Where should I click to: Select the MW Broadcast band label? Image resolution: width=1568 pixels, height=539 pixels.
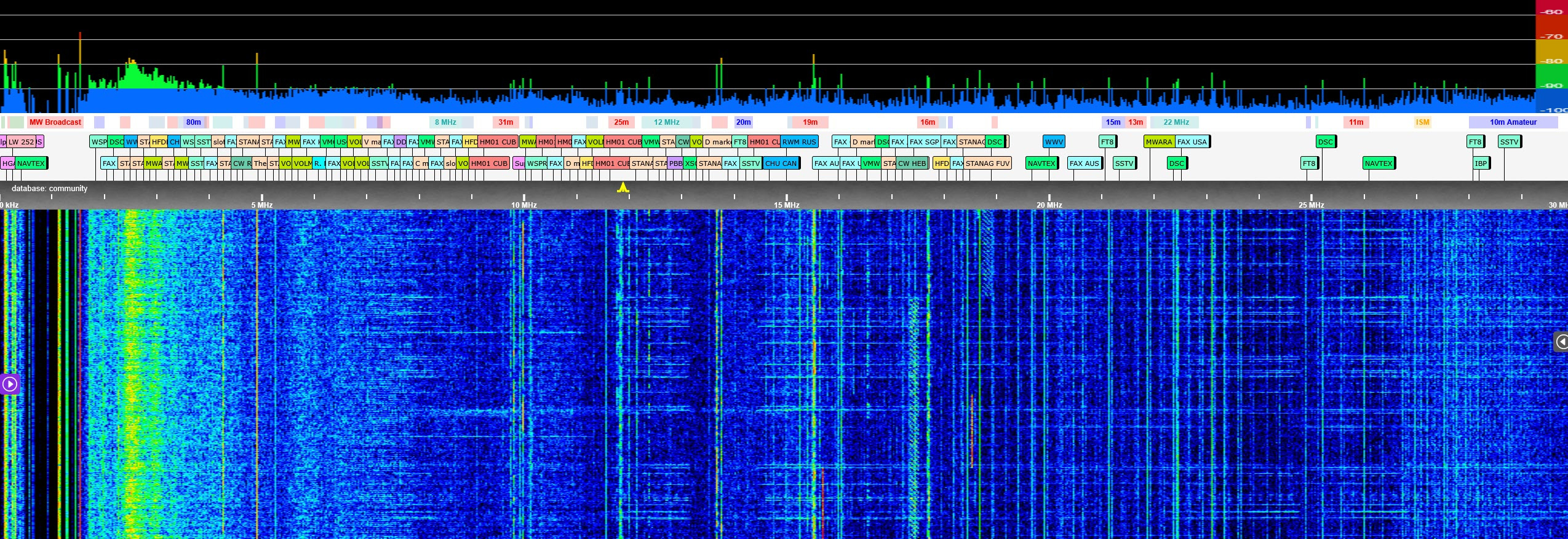(55, 122)
